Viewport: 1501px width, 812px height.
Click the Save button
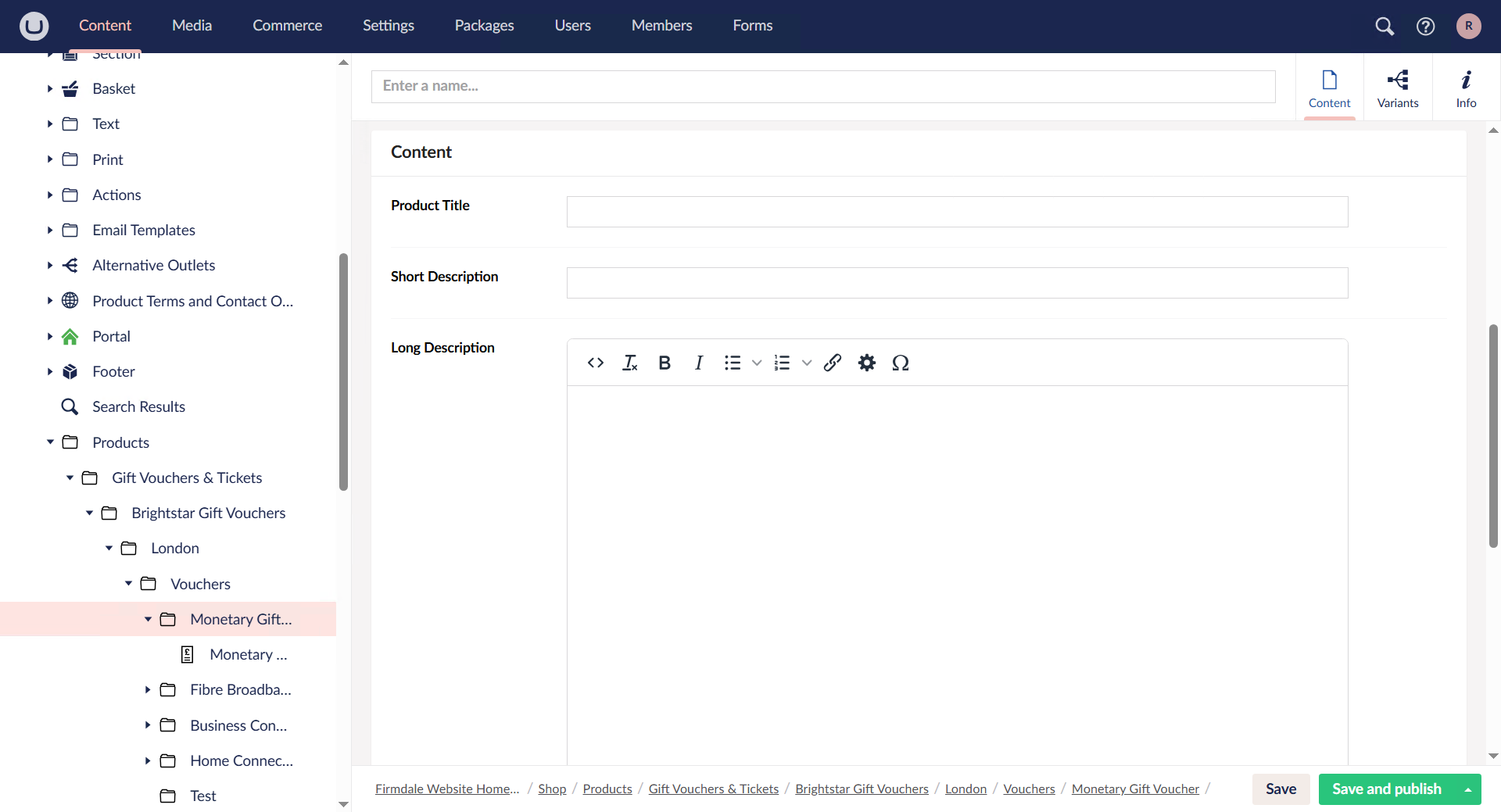[1281, 789]
